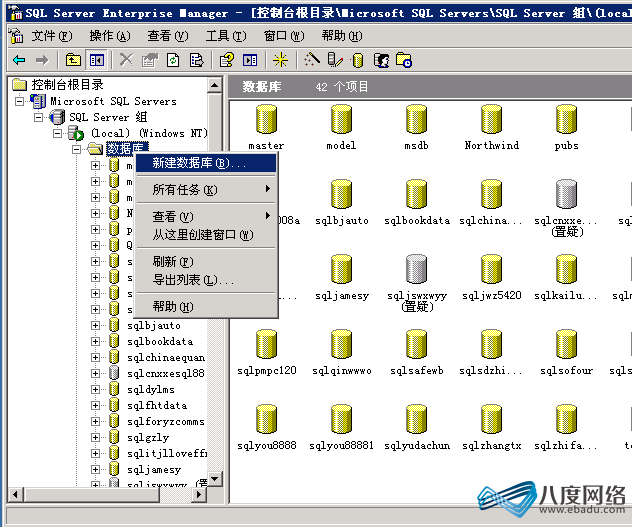The width and height of the screenshot is (632, 527).
Task: Select sqlforyzcomms in the tree
Action: 166,422
